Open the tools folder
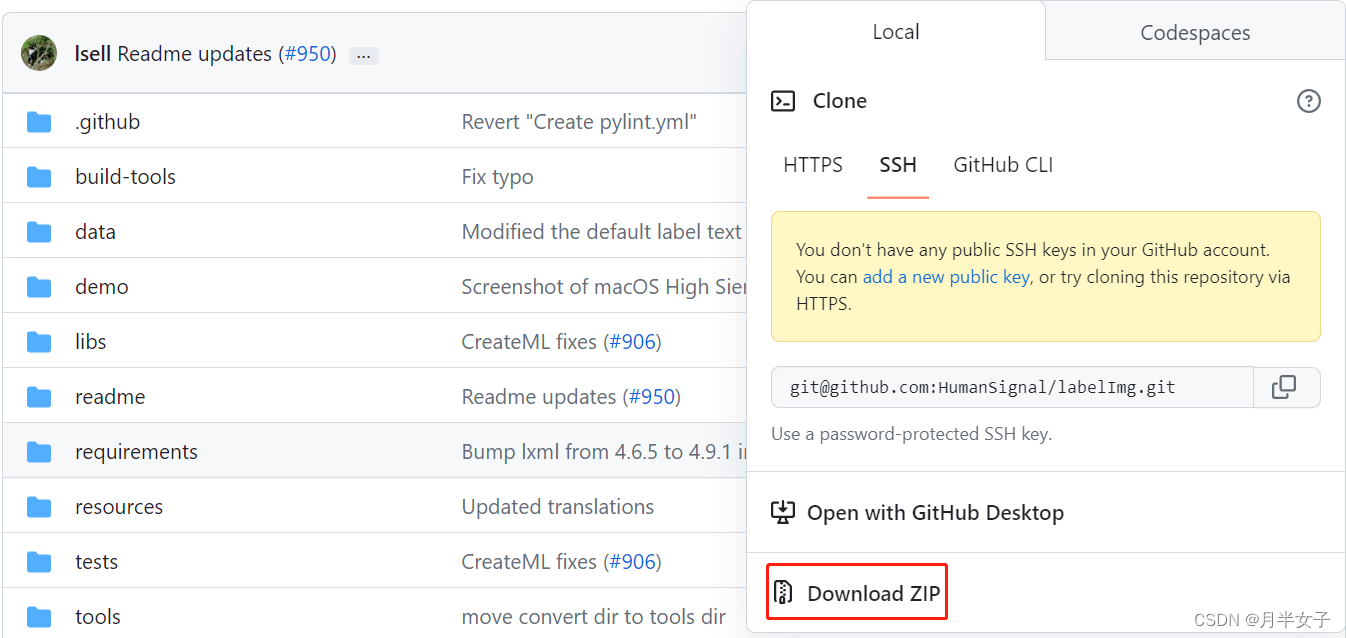 [x=98, y=617]
